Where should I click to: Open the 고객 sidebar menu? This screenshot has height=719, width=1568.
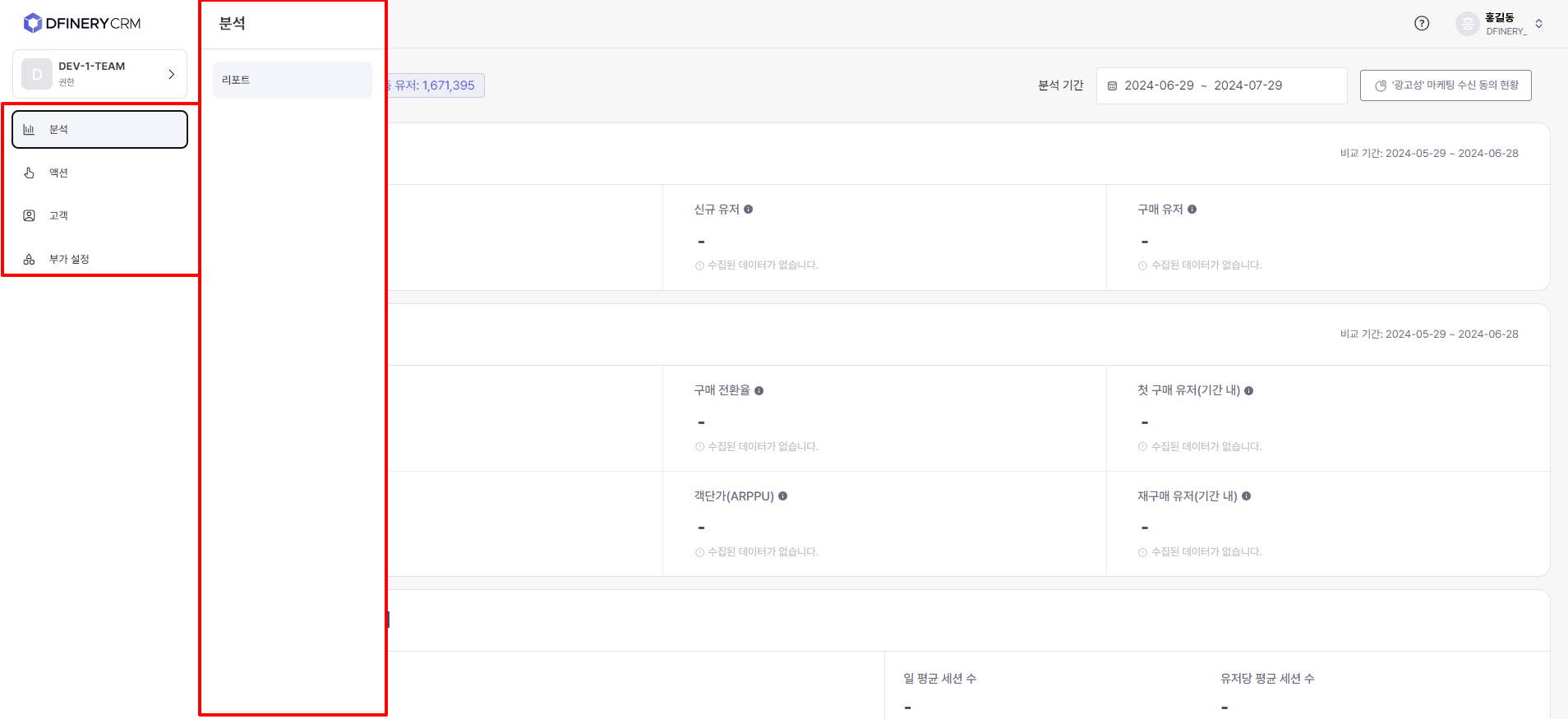[x=58, y=215]
